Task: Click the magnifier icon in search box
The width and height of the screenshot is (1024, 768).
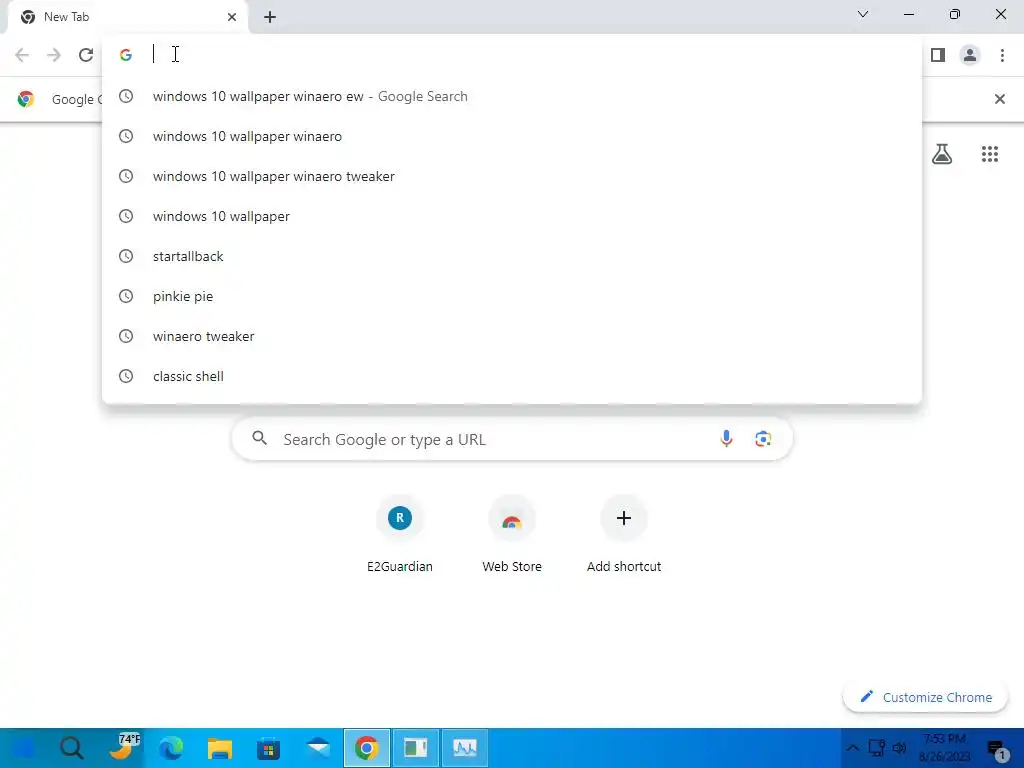Action: pos(260,438)
